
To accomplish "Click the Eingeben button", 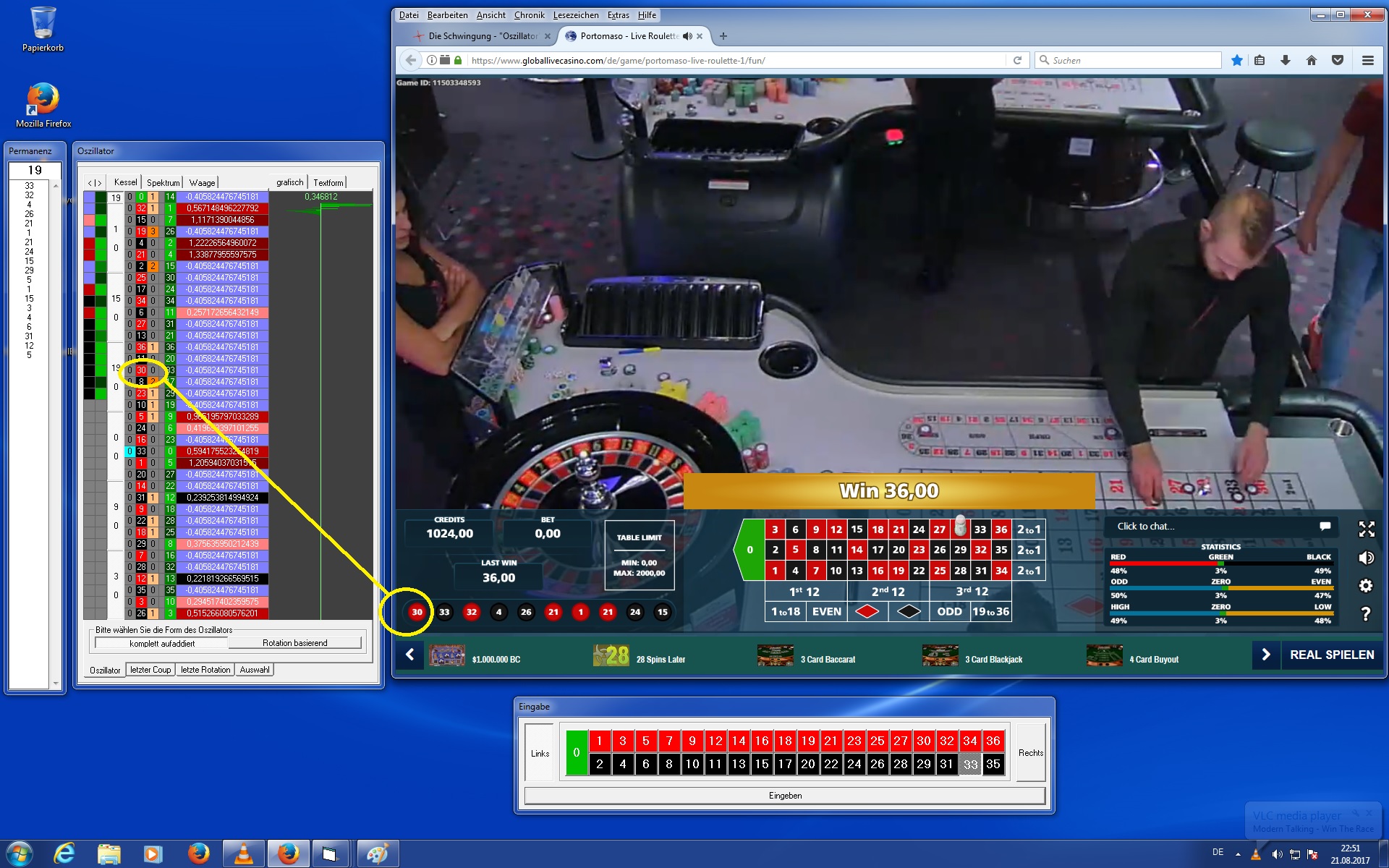I will click(x=785, y=796).
